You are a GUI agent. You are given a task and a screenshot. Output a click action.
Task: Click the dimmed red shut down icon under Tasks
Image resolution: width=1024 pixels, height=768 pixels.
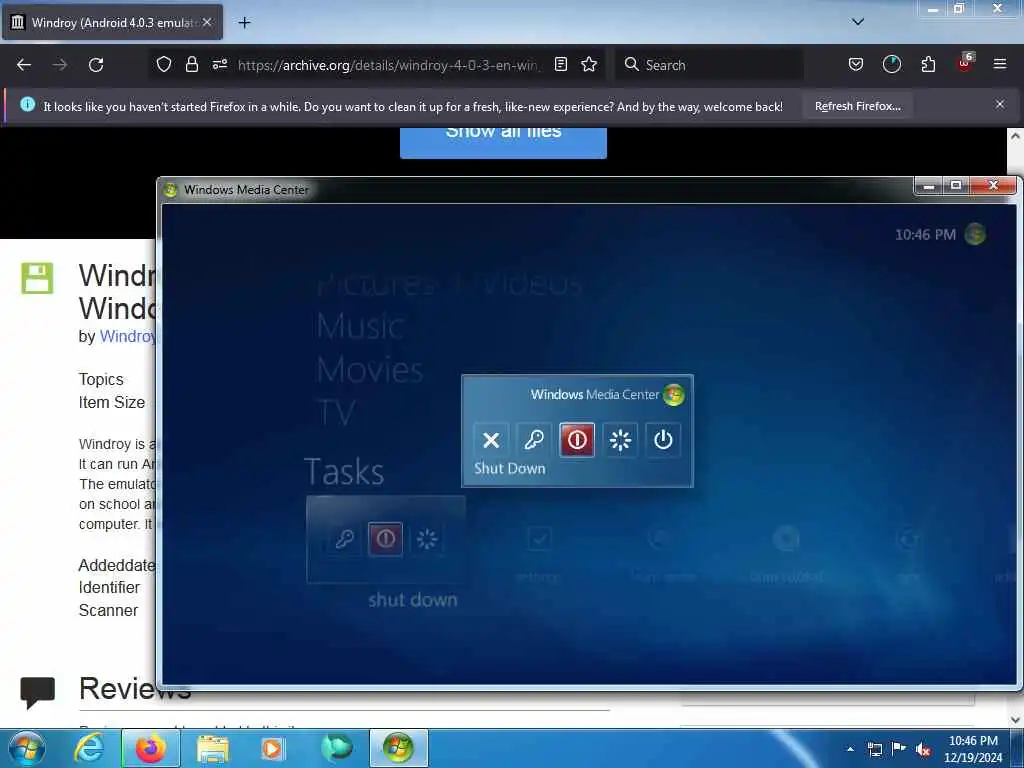click(x=385, y=539)
